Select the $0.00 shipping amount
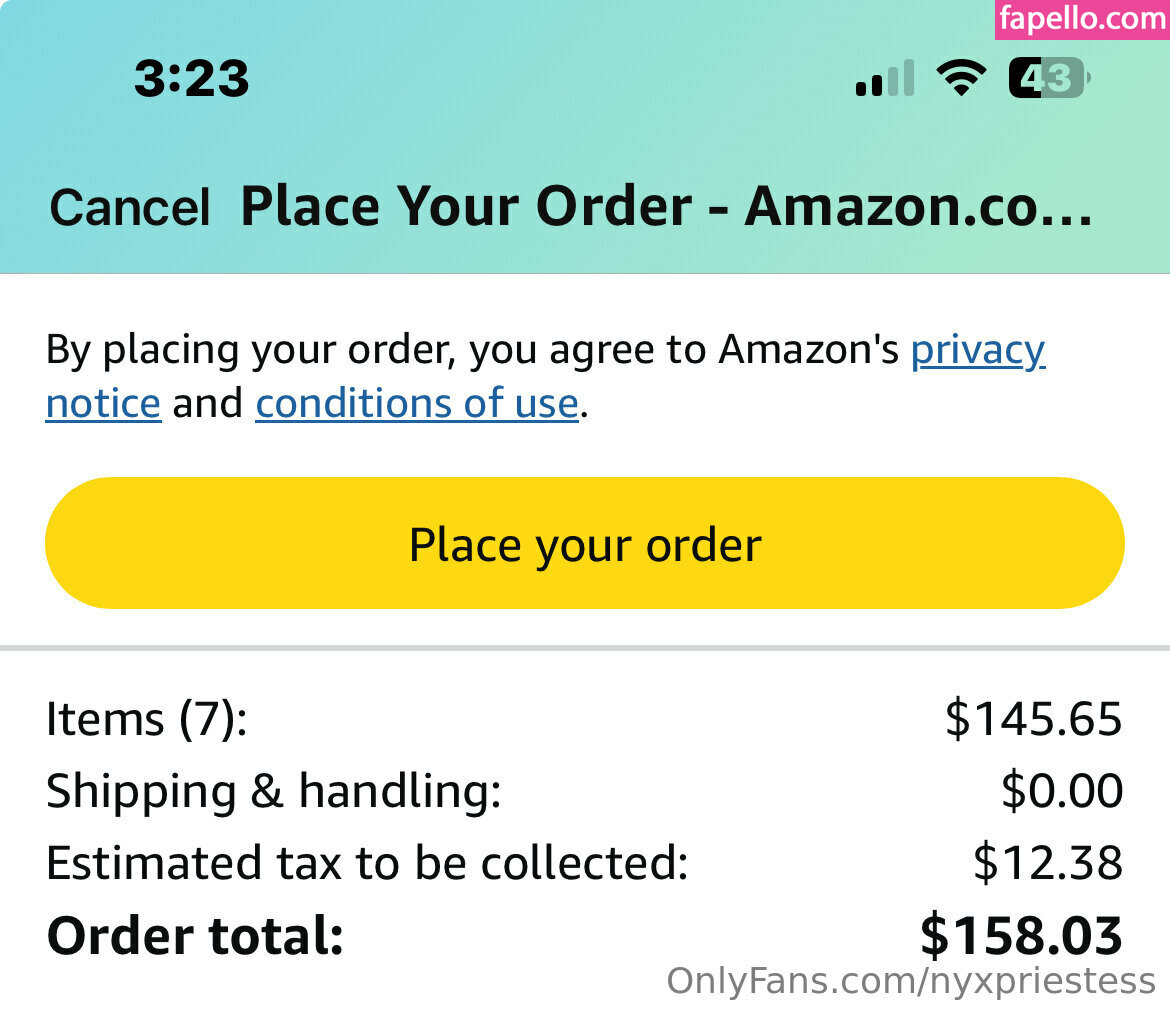 1062,791
